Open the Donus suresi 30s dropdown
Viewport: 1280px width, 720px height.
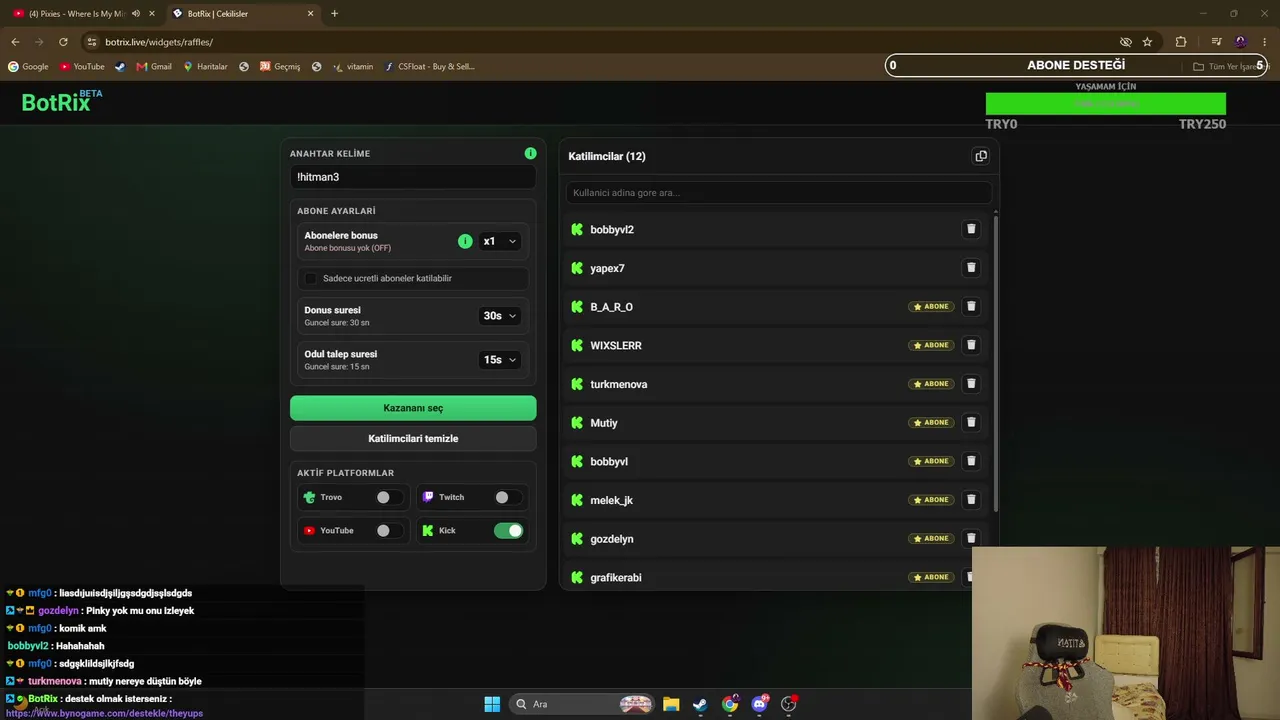pyautogui.click(x=500, y=316)
